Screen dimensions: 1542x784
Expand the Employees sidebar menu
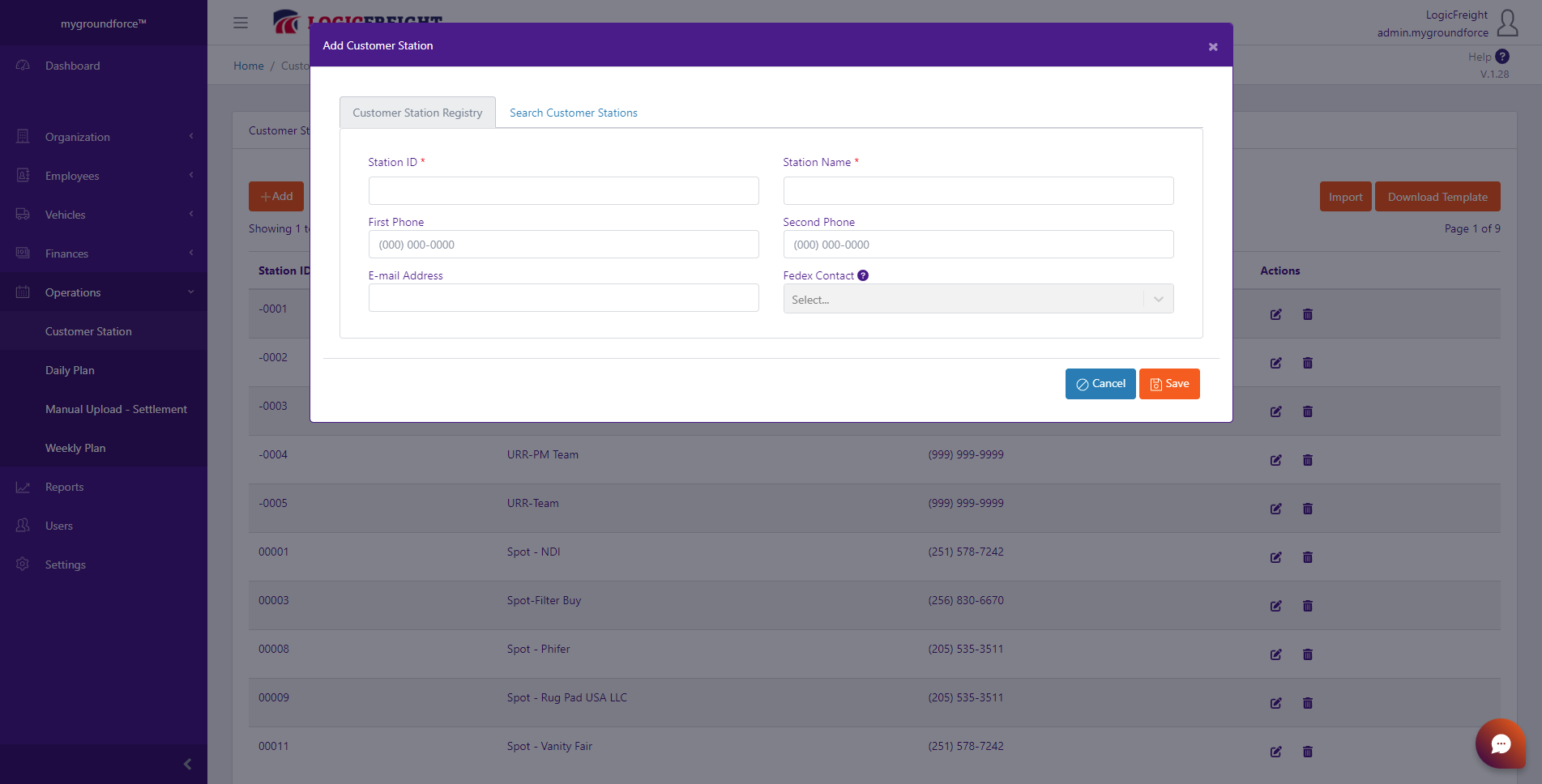point(104,176)
